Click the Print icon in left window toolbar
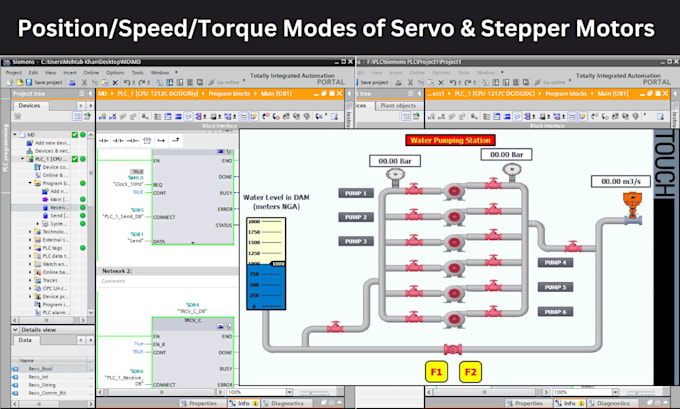Screen dimensions: 680x409 click(72, 82)
